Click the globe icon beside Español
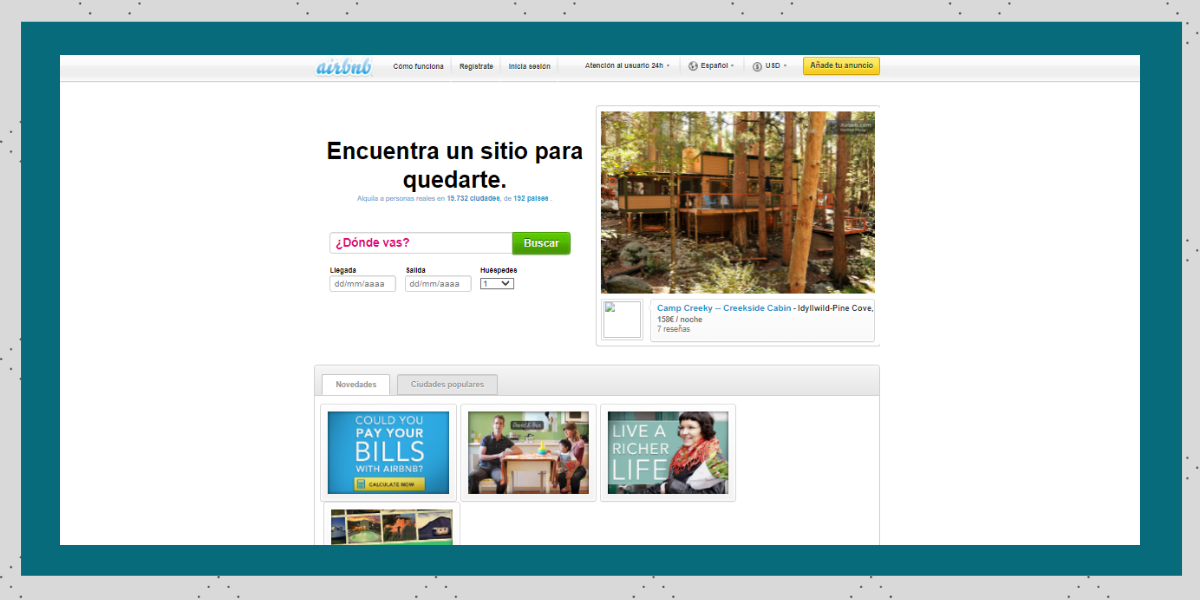The height and width of the screenshot is (600, 1200). pyautogui.click(x=693, y=66)
